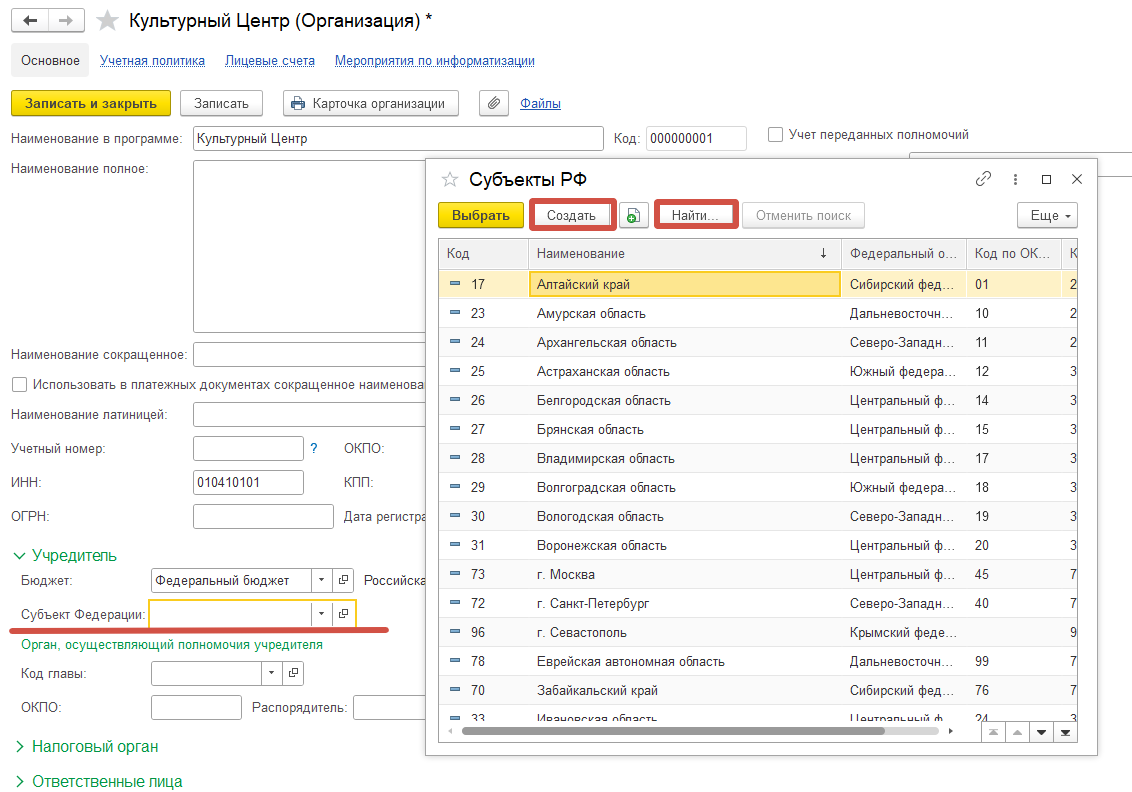The width and height of the screenshot is (1132, 792).
Task: Select the Архангельская область row
Action: click(x=757, y=342)
